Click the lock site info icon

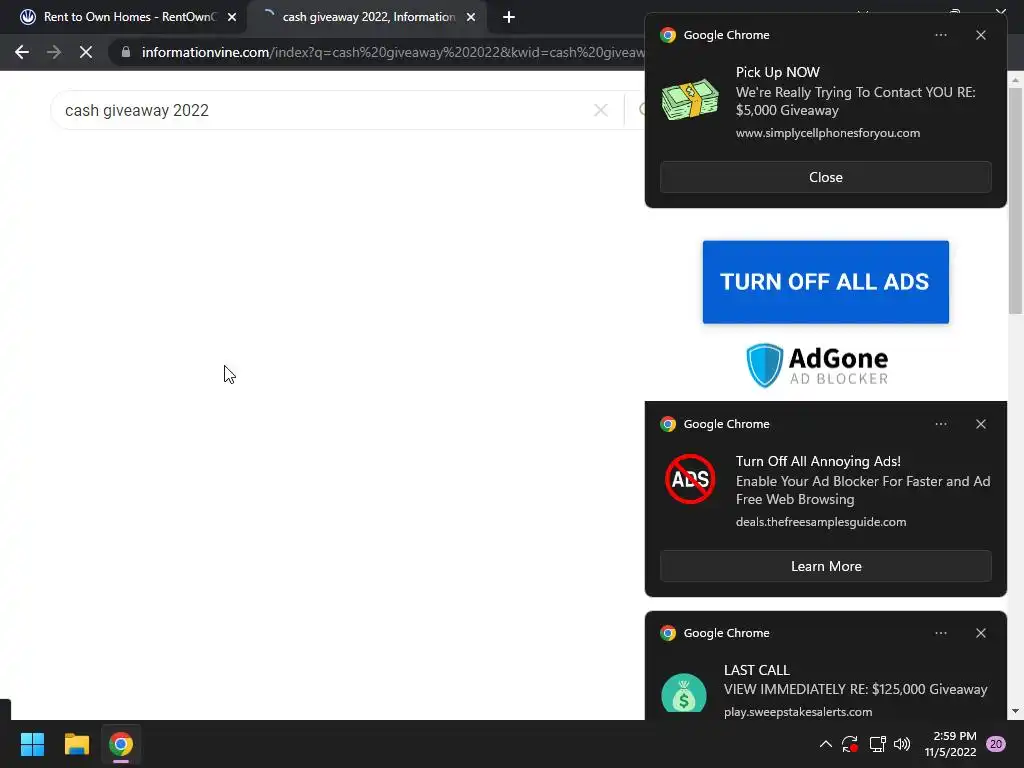click(126, 52)
